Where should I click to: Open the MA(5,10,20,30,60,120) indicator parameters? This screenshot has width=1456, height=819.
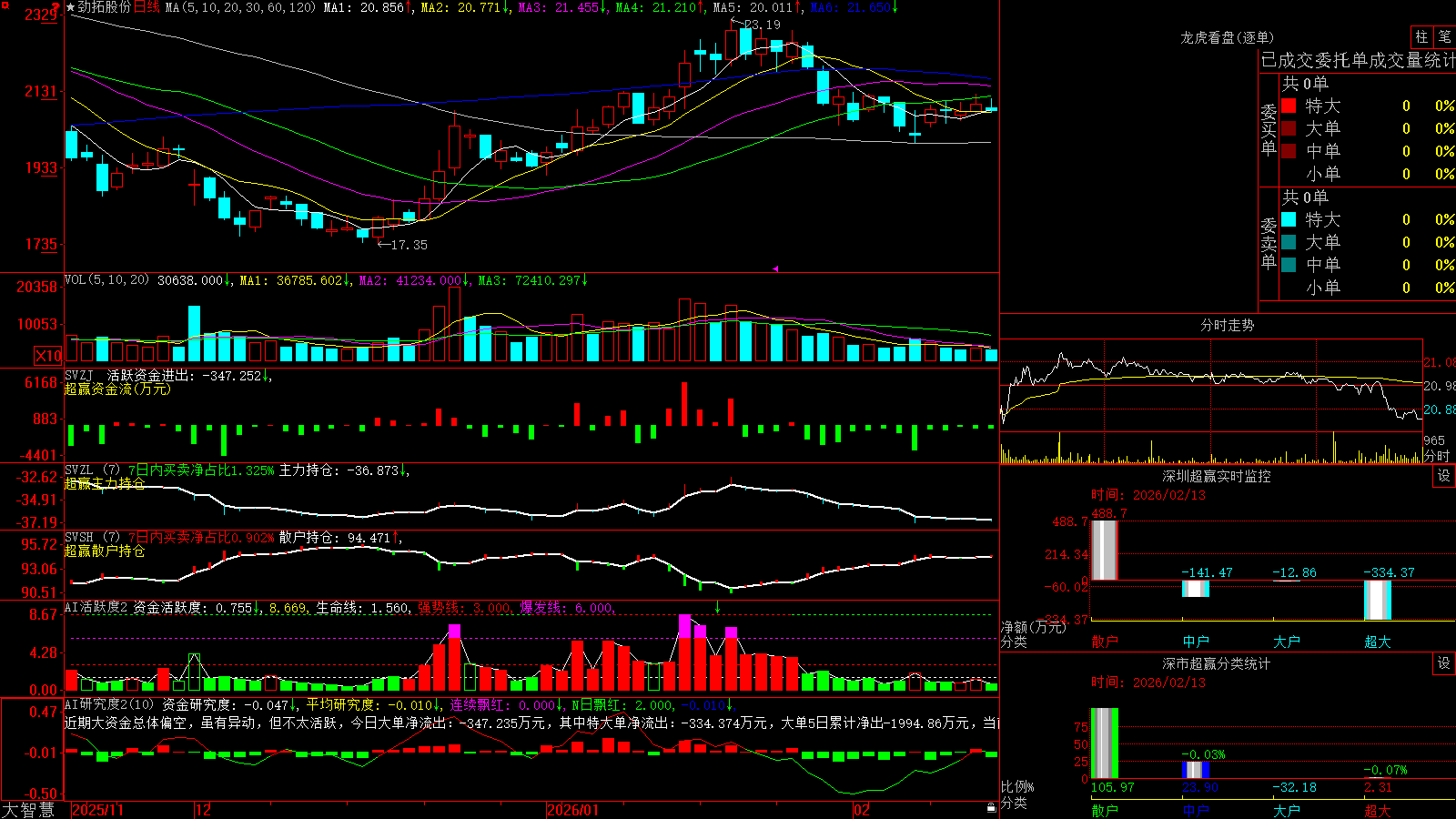tap(240, 7)
